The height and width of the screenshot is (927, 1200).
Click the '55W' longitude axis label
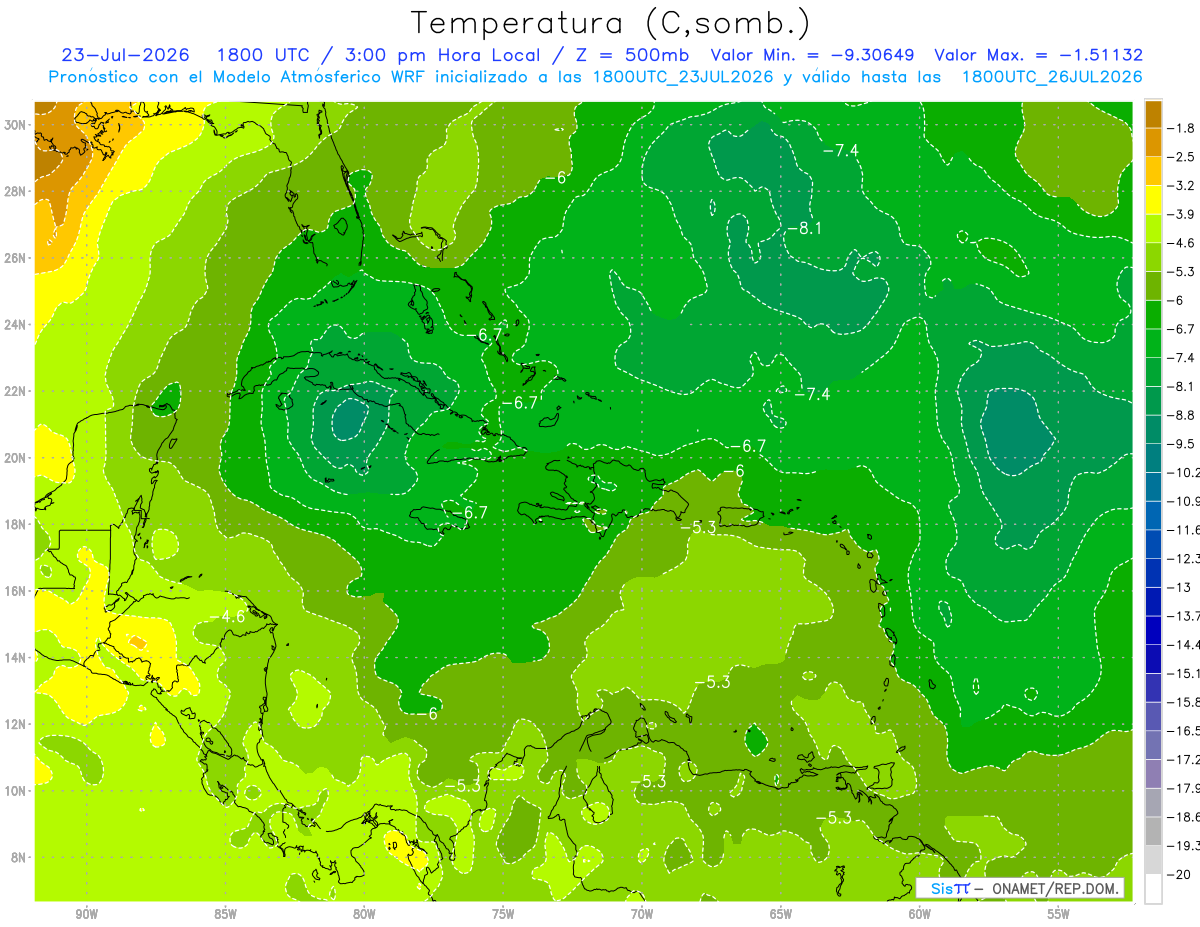click(1059, 914)
